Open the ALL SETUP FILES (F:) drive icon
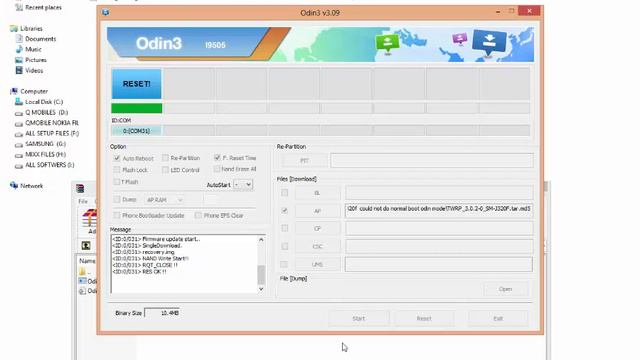The width and height of the screenshot is (640, 360). 19,133
